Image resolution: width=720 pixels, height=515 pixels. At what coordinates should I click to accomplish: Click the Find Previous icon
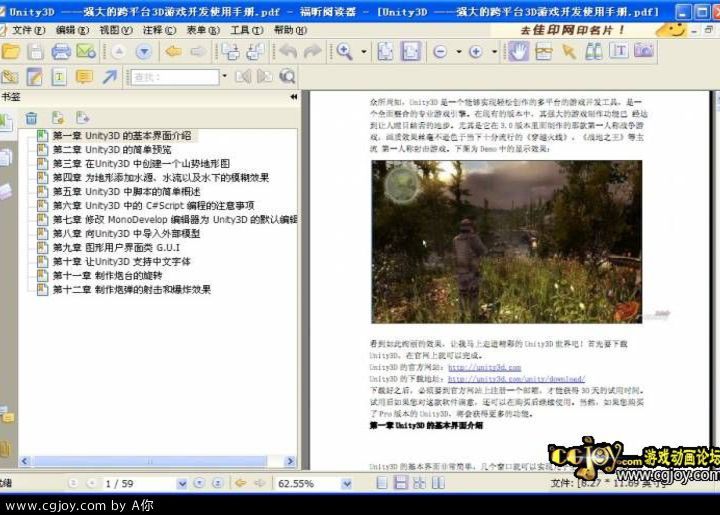point(243,76)
